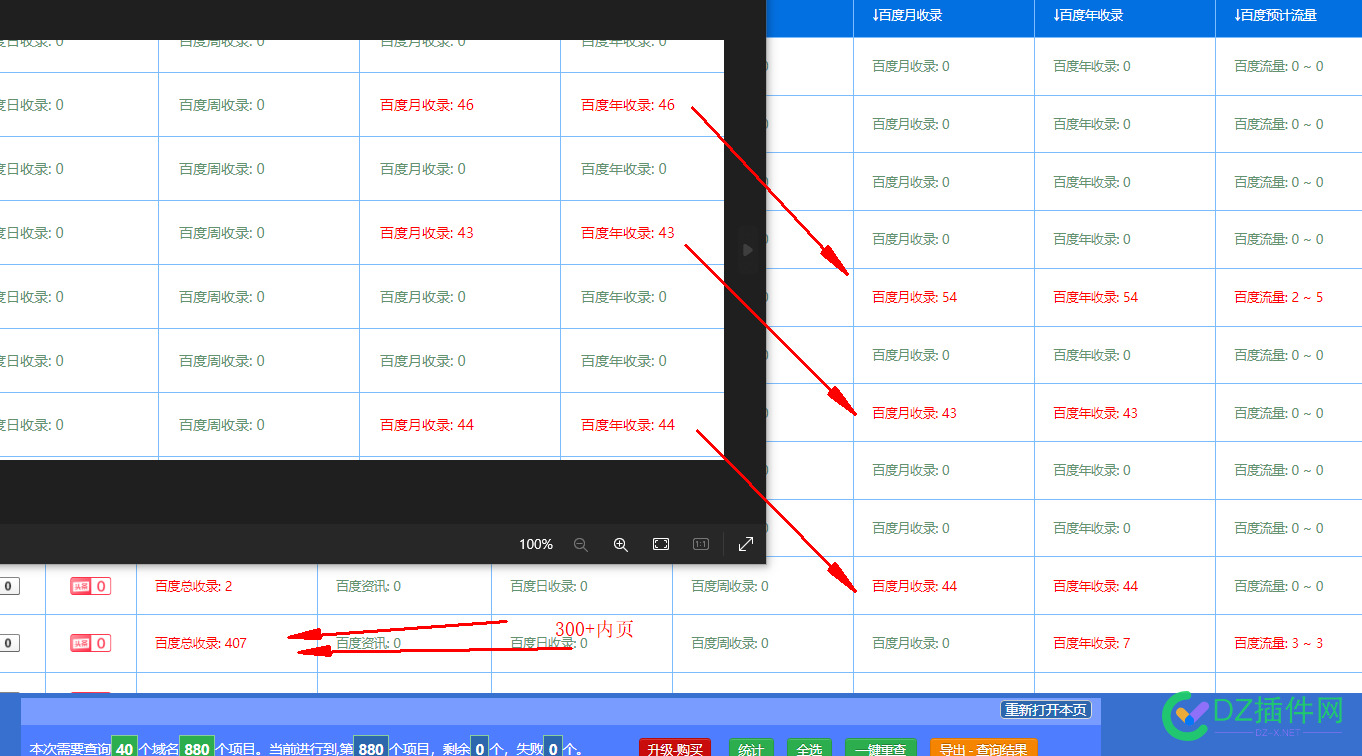
Task: Click the green 880 project count
Action: (x=197, y=748)
